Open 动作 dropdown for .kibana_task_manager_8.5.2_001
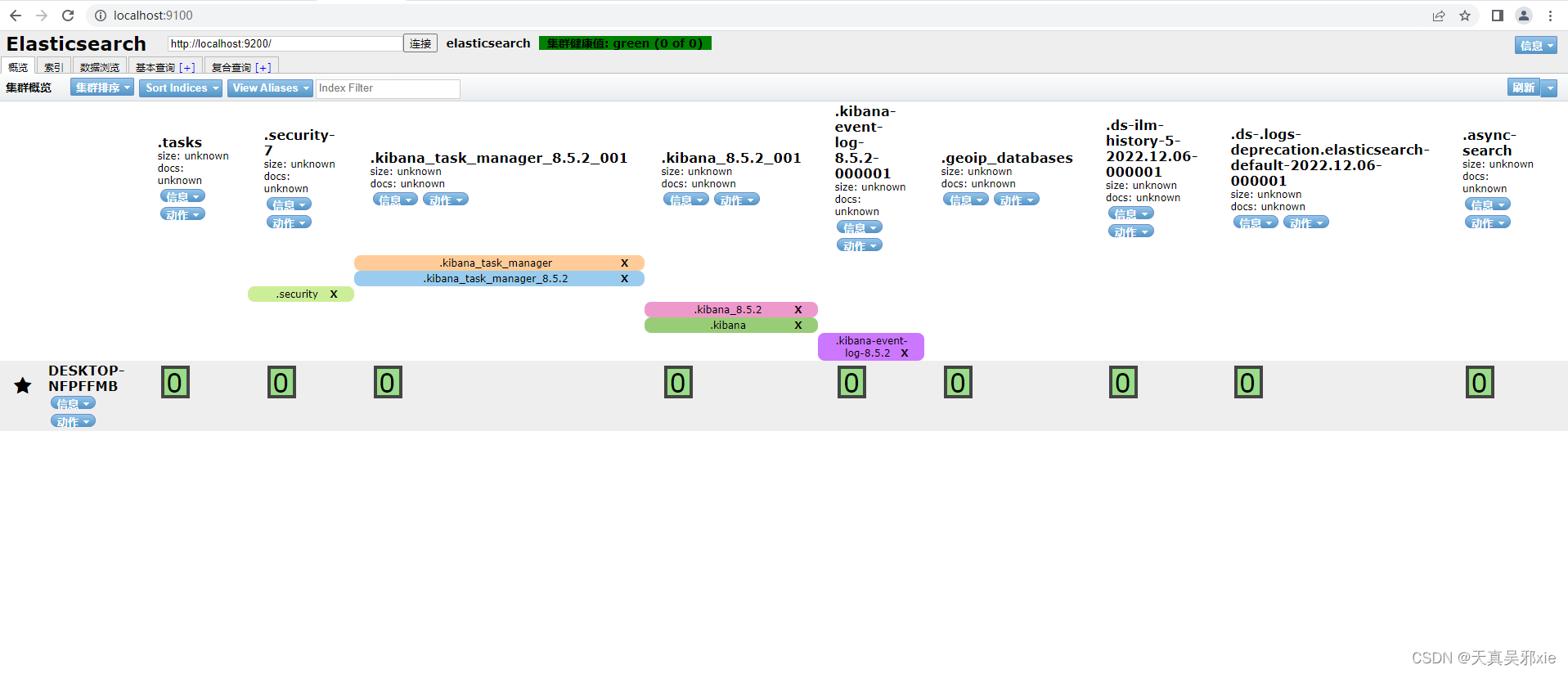Viewport: 1568px width, 674px height. 446,200
